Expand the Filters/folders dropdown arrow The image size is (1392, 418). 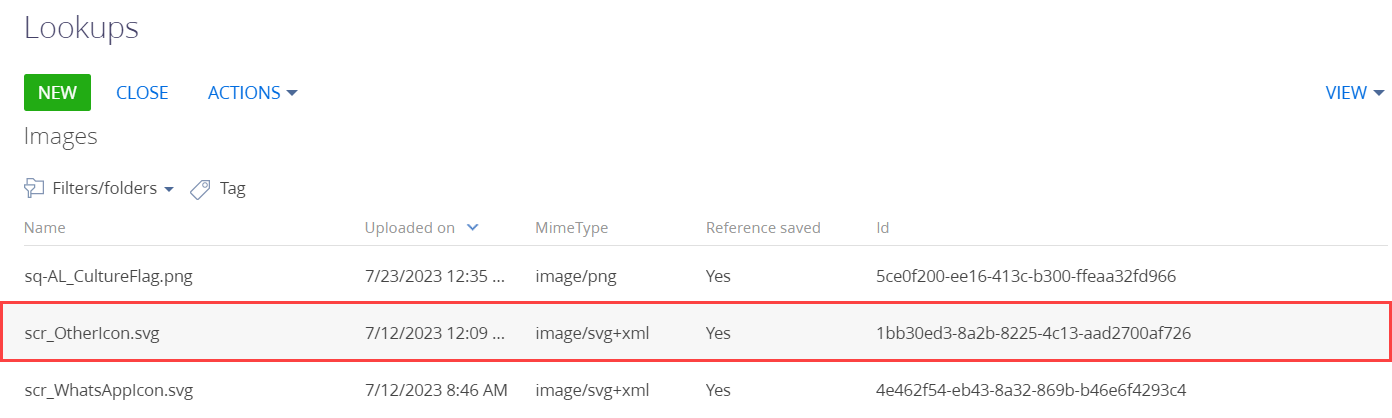pos(169,189)
